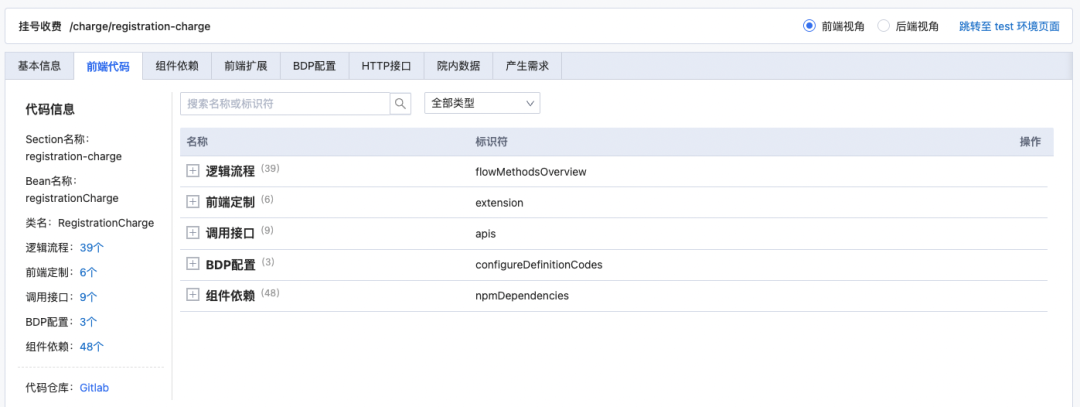Screen dimensions: 1080x407
Task: Click the 跳转至 test 环境页面 link
Action: point(1008,26)
